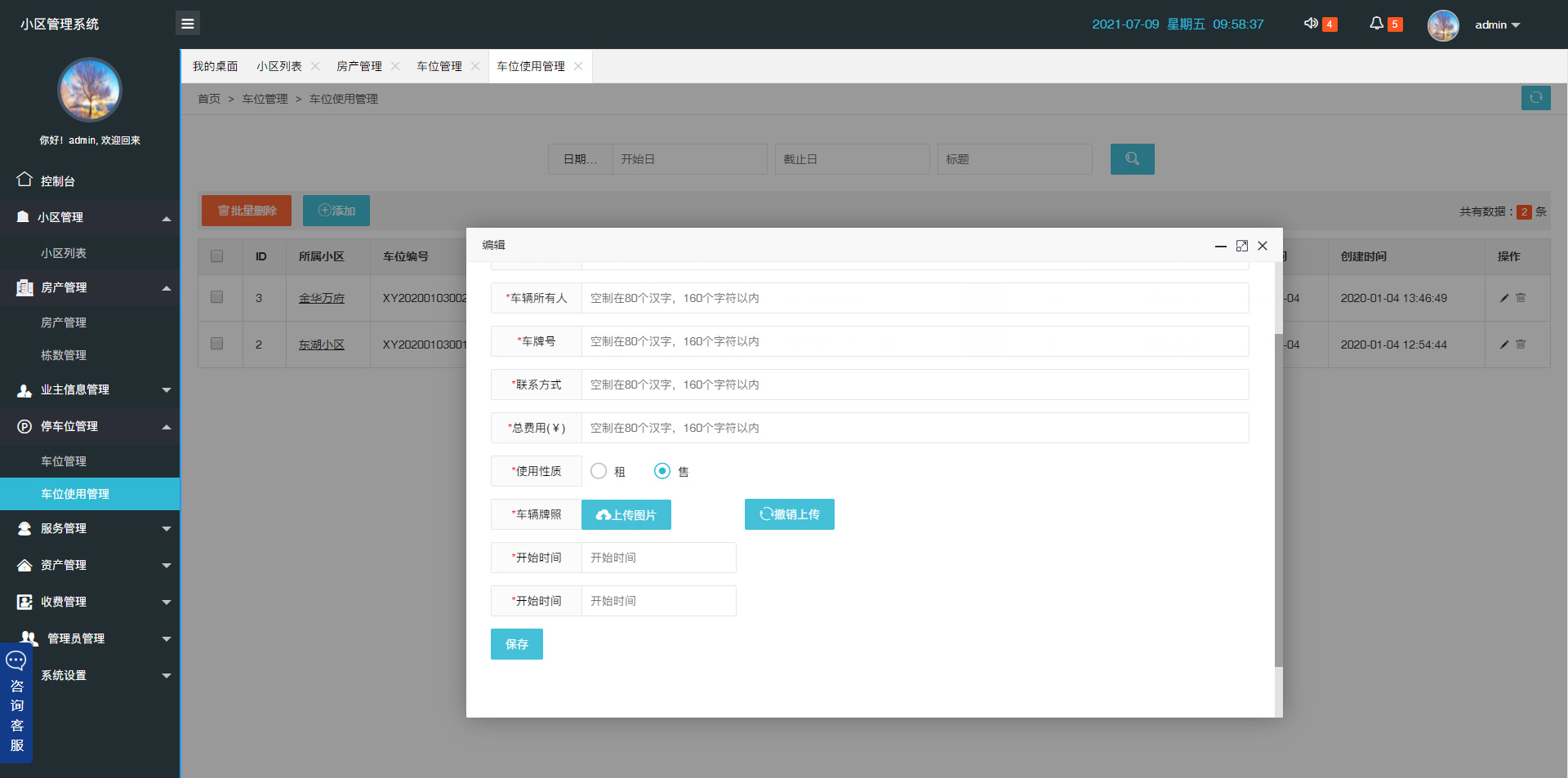Click the 保存 save button
The width and height of the screenshot is (1568, 778).
point(516,644)
